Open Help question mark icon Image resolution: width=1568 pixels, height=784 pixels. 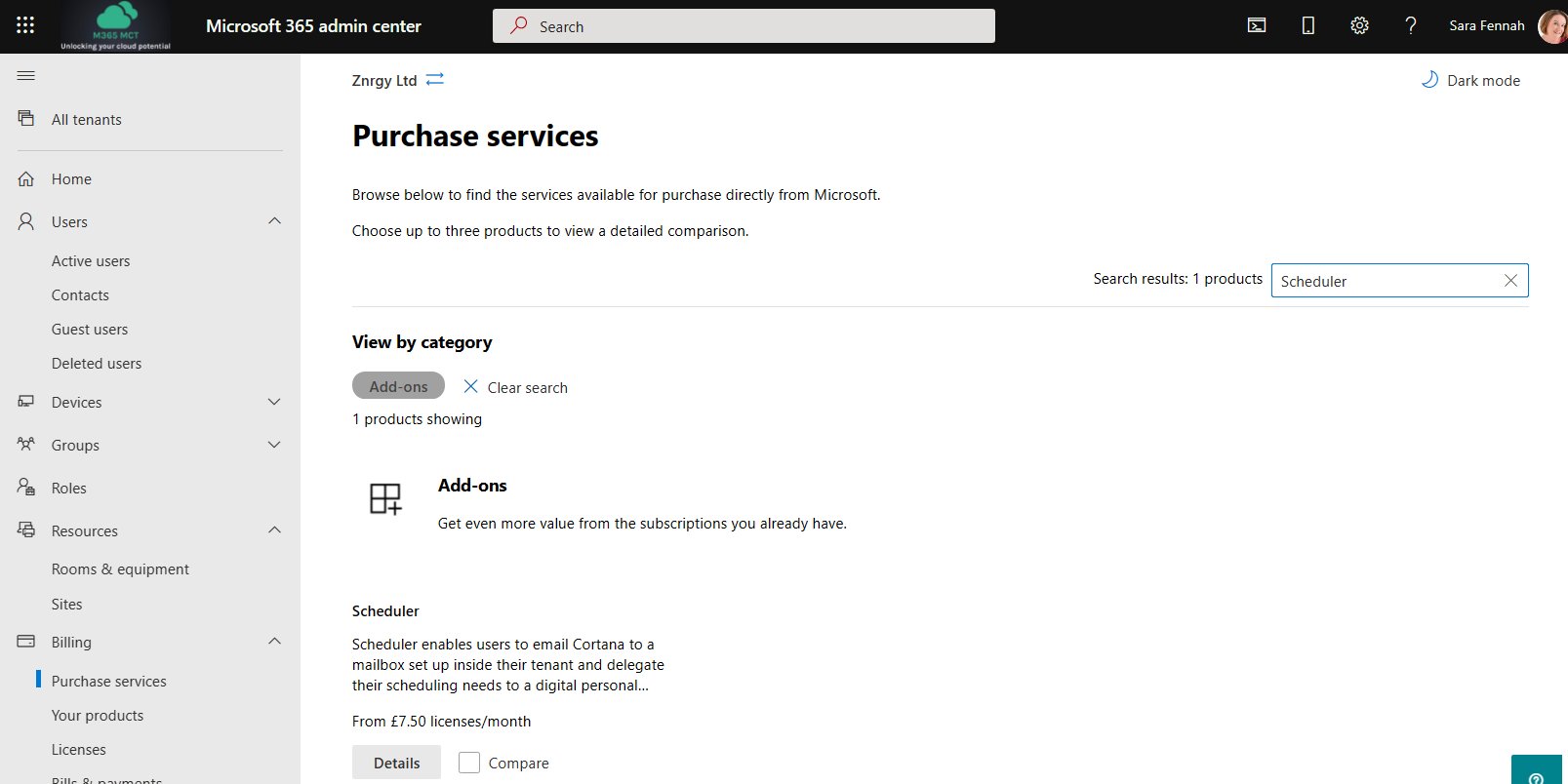[x=1410, y=25]
